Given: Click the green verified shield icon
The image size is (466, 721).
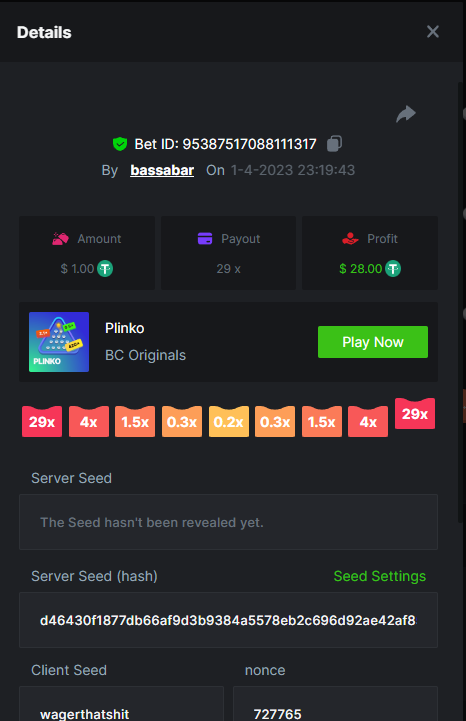Looking at the screenshot, I should pyautogui.click(x=120, y=144).
